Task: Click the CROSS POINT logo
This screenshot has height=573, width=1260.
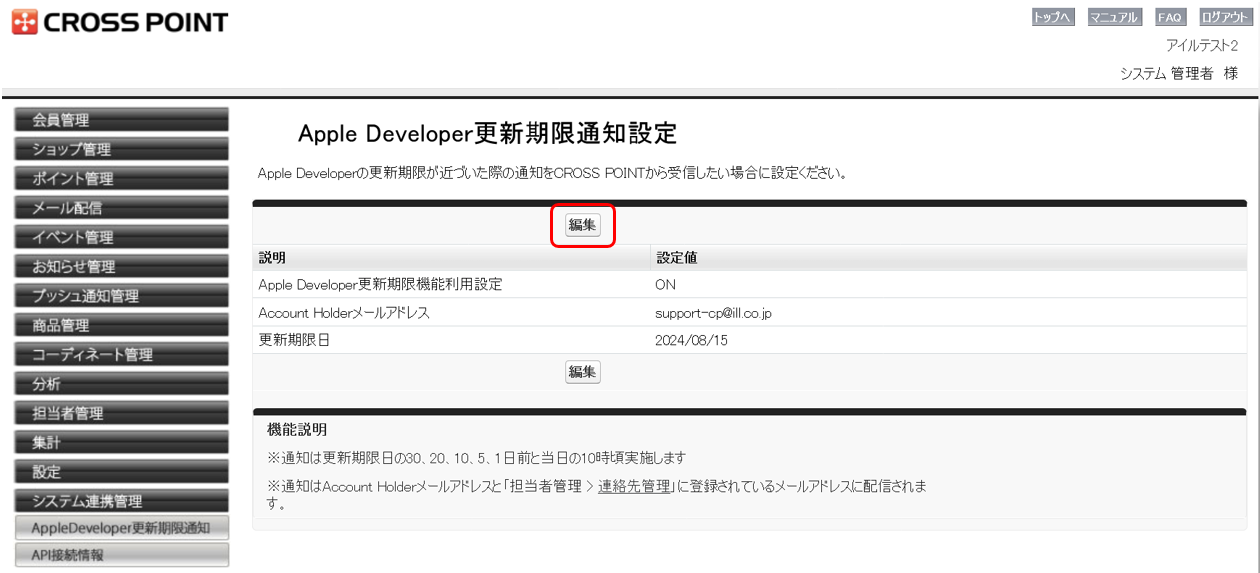Action: pyautogui.click(x=120, y=22)
